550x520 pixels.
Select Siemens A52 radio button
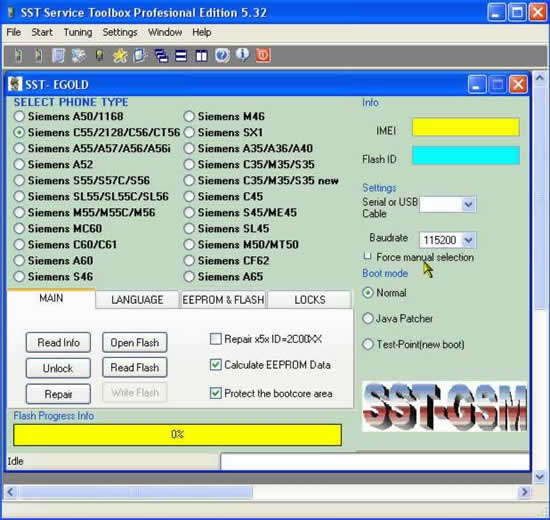pos(19,164)
